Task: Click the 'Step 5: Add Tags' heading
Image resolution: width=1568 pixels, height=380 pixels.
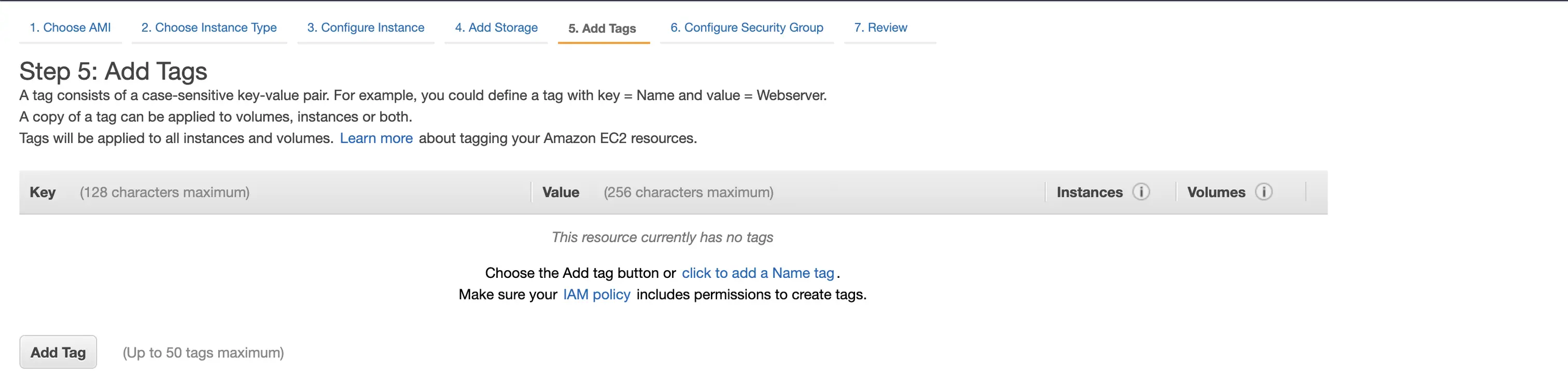Action: point(113,71)
